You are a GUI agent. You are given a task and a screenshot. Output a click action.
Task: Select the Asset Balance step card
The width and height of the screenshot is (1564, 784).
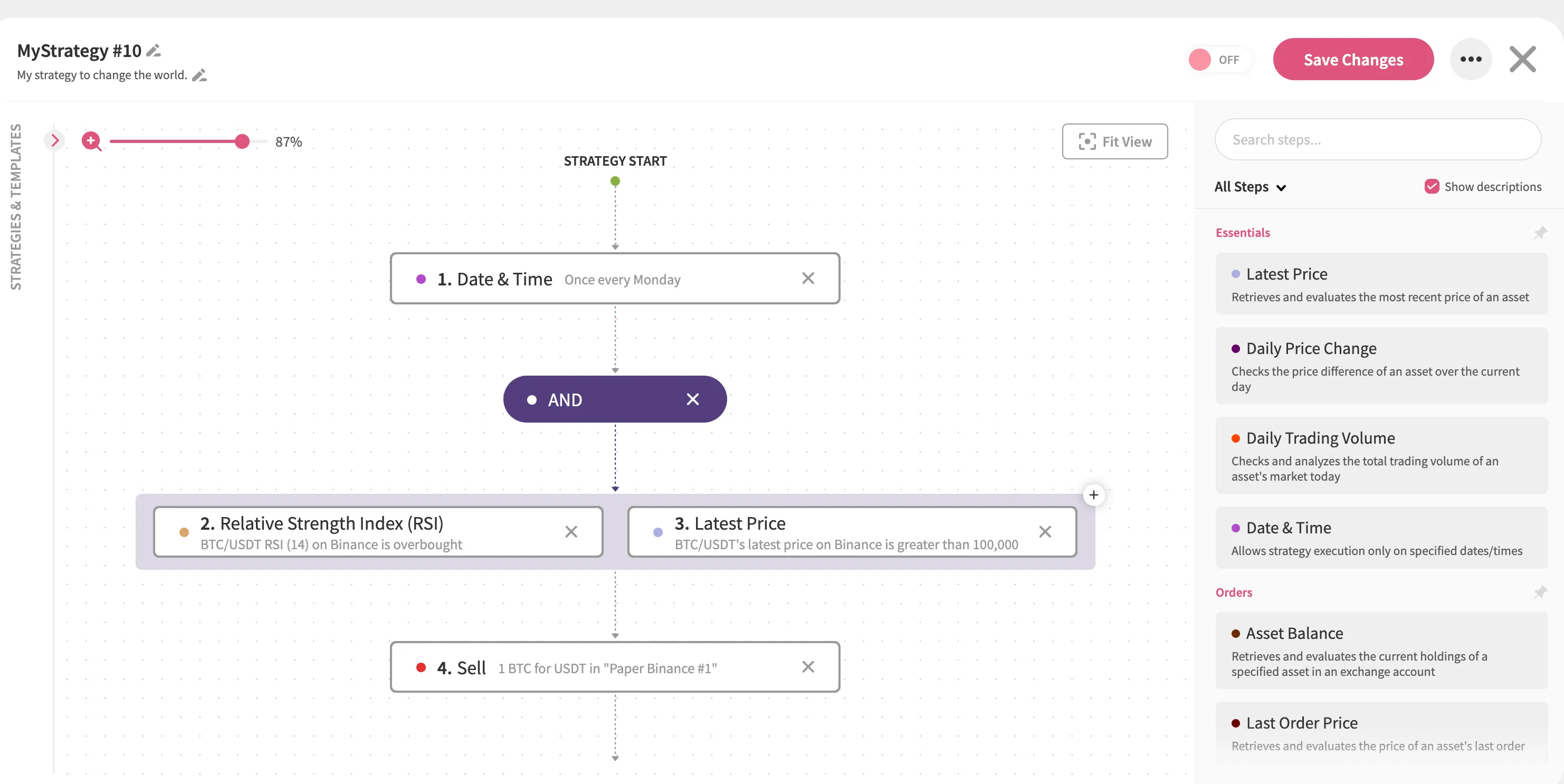(1381, 651)
